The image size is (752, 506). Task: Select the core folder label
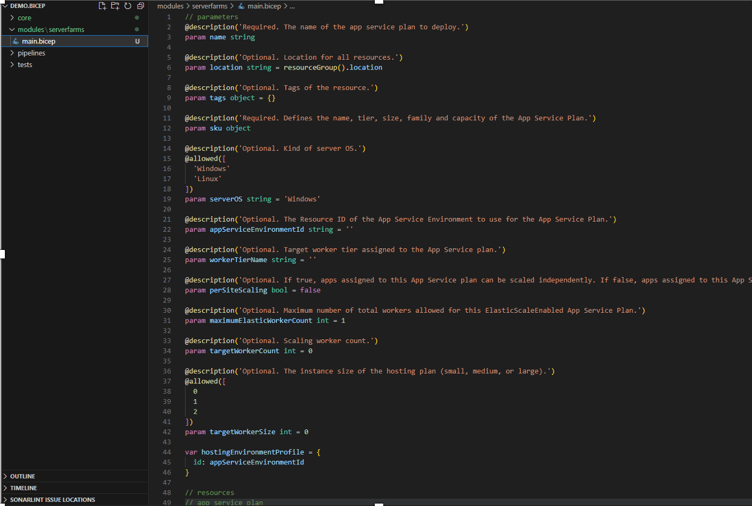click(x=24, y=18)
